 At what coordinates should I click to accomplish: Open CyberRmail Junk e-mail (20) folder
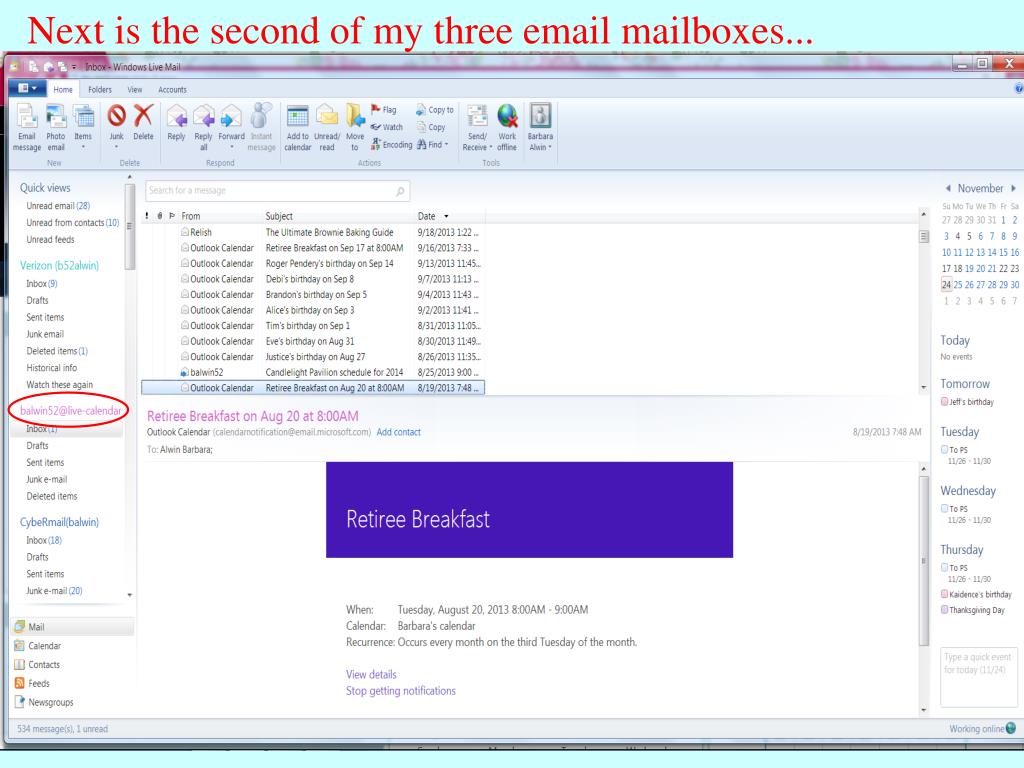(54, 591)
